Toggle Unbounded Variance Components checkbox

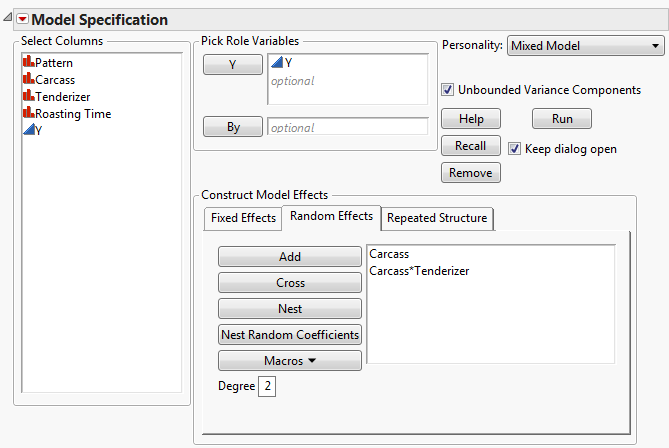click(x=448, y=90)
